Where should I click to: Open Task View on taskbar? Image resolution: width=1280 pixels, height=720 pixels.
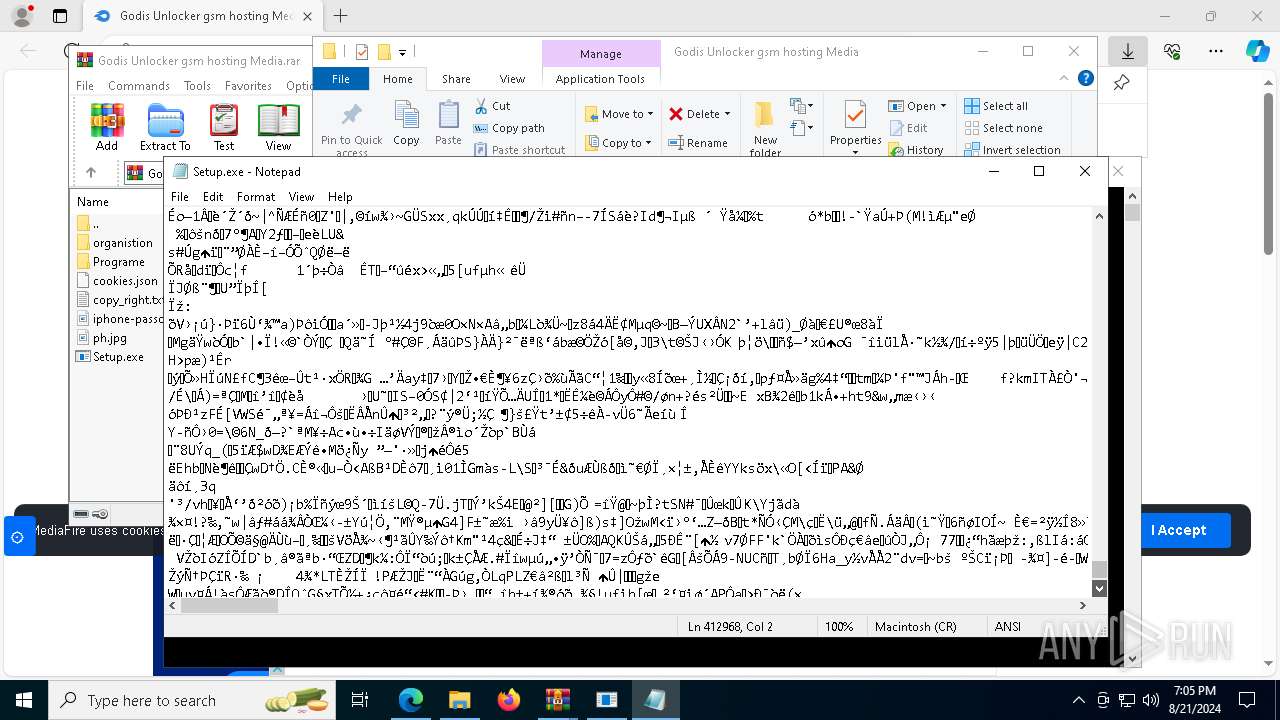pyautogui.click(x=360, y=700)
